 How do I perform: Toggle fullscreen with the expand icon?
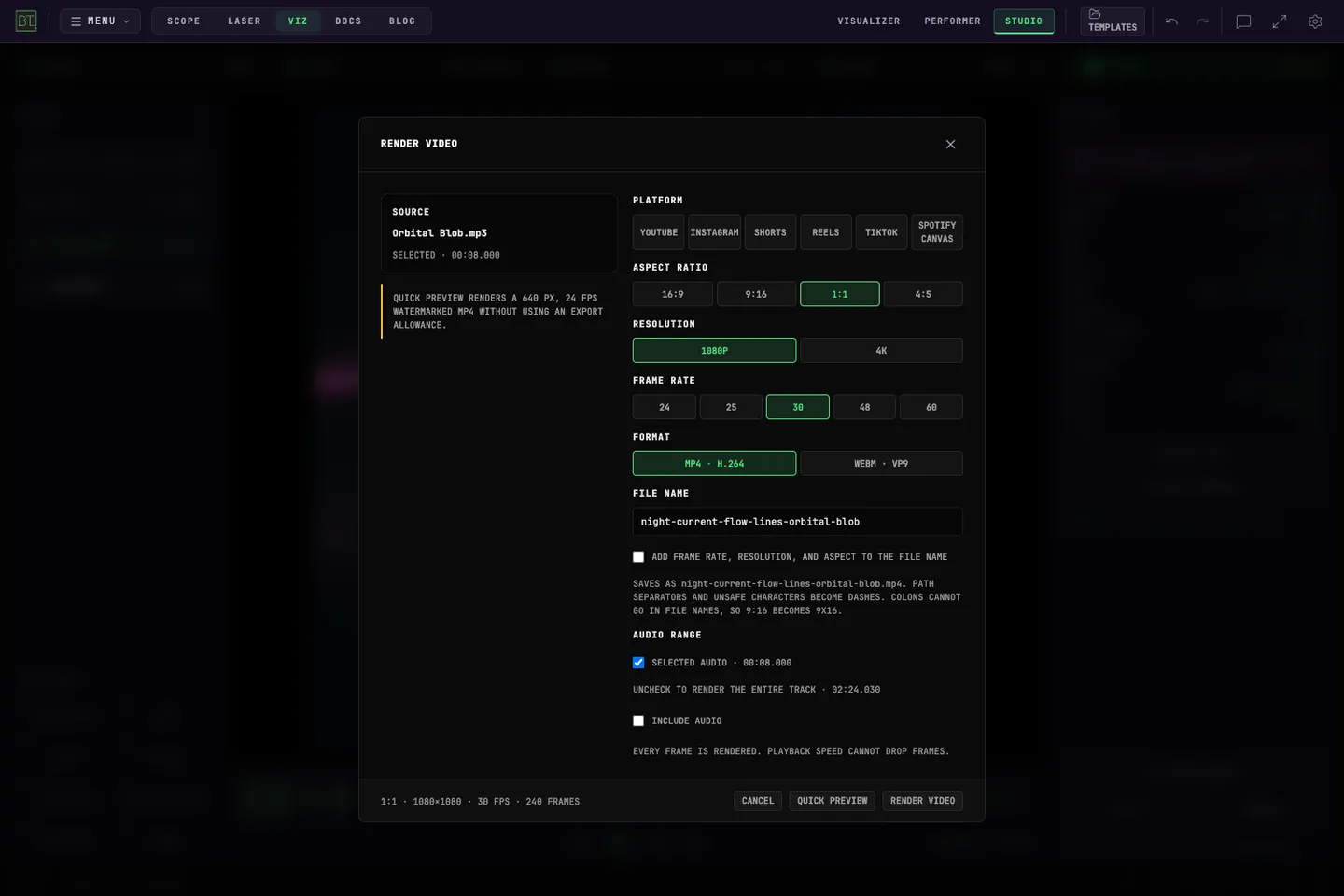click(1280, 21)
